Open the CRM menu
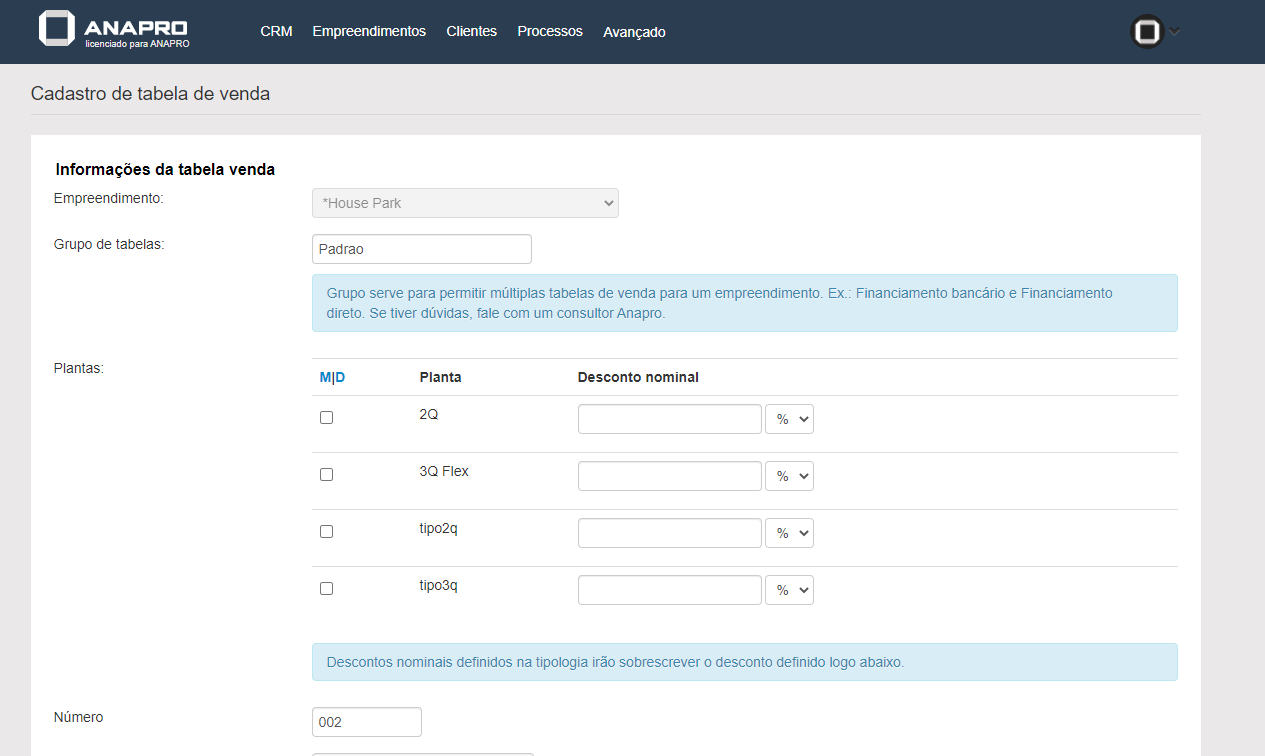 pos(276,32)
